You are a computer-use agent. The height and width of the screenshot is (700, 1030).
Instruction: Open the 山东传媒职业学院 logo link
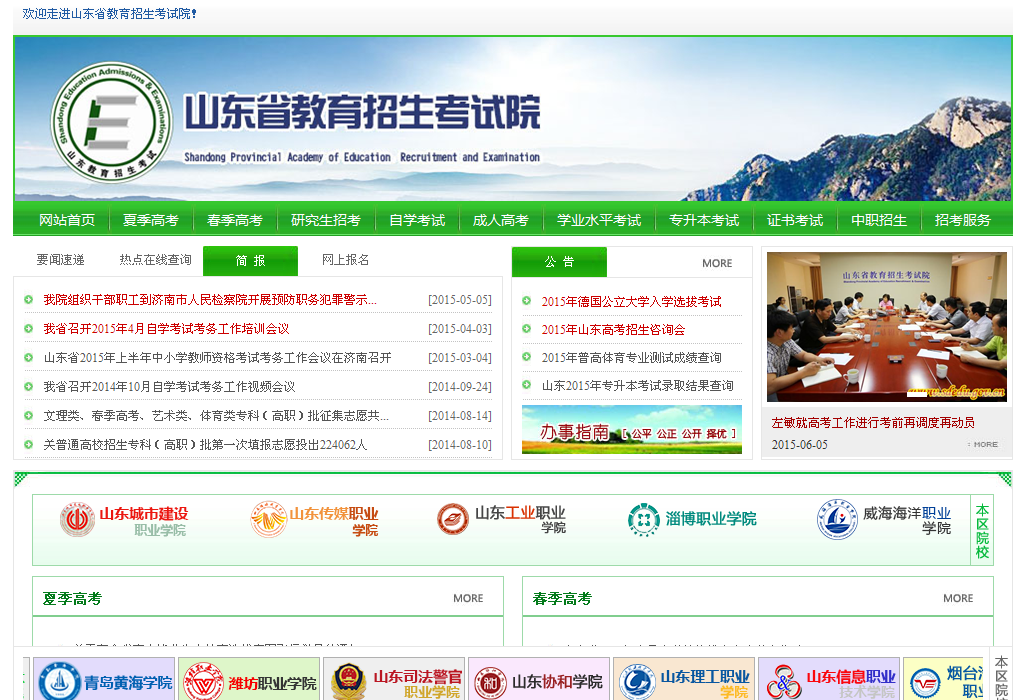coord(315,521)
